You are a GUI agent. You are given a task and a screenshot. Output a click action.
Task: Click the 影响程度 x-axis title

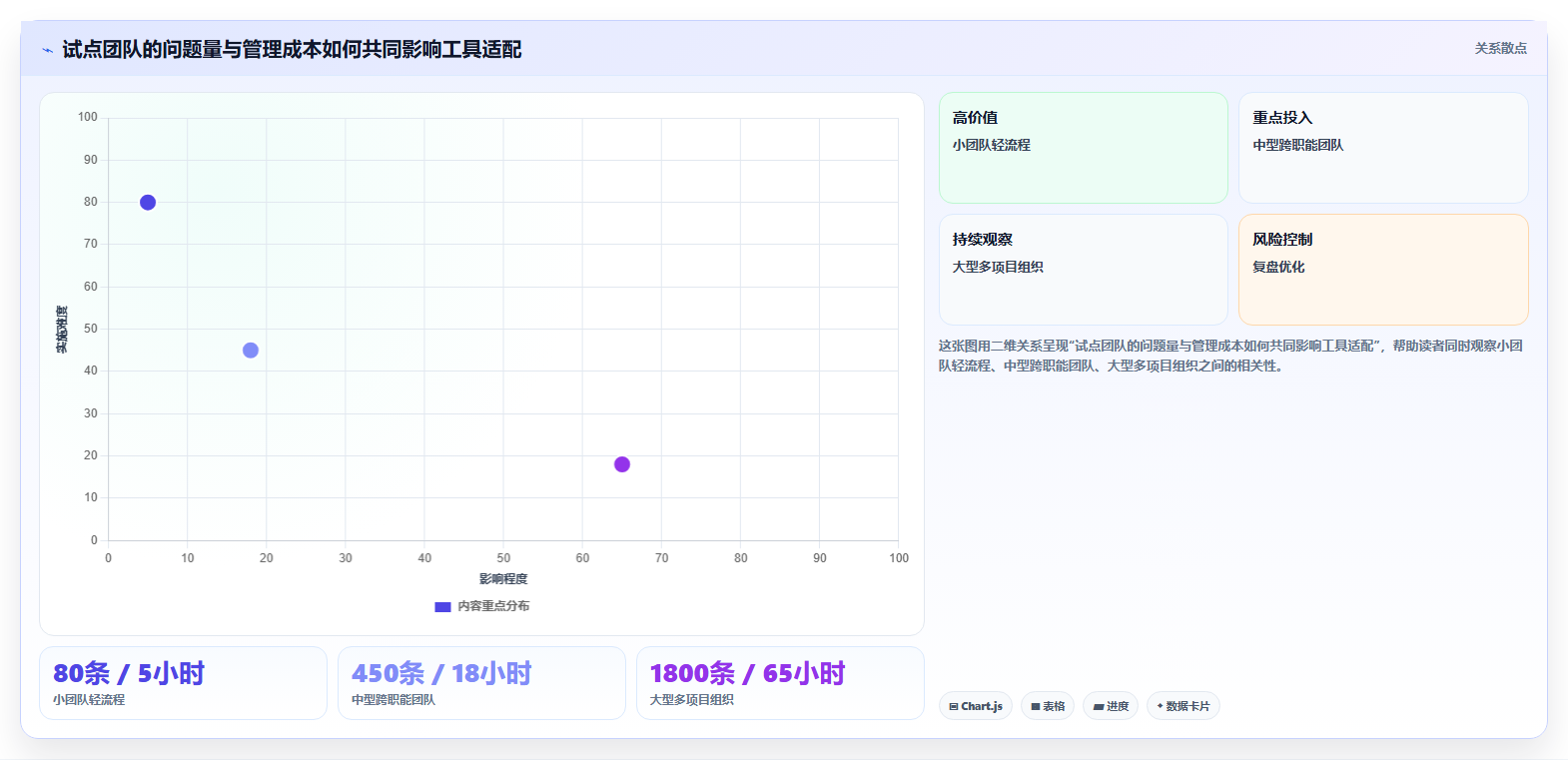click(503, 579)
